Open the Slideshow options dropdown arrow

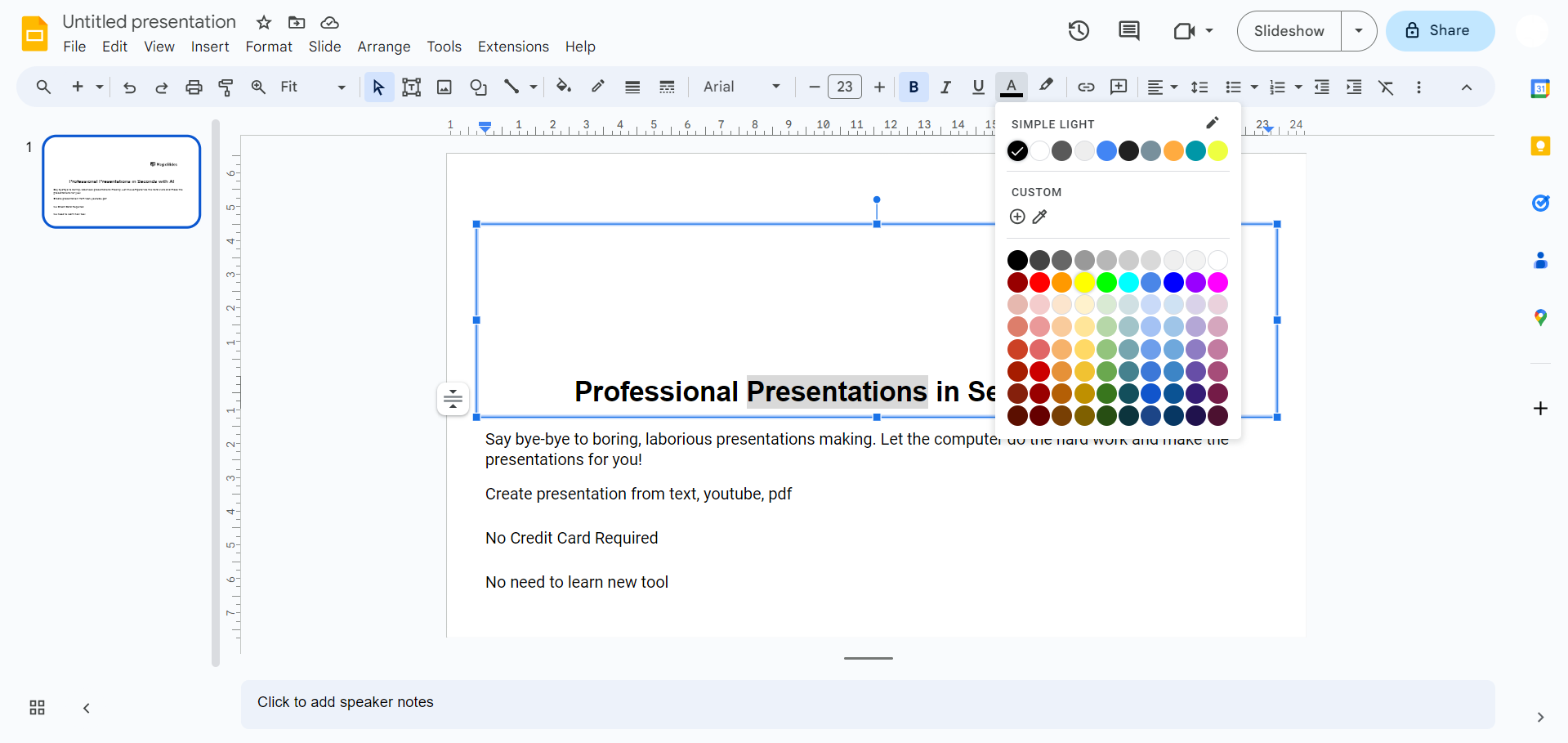[x=1359, y=31]
